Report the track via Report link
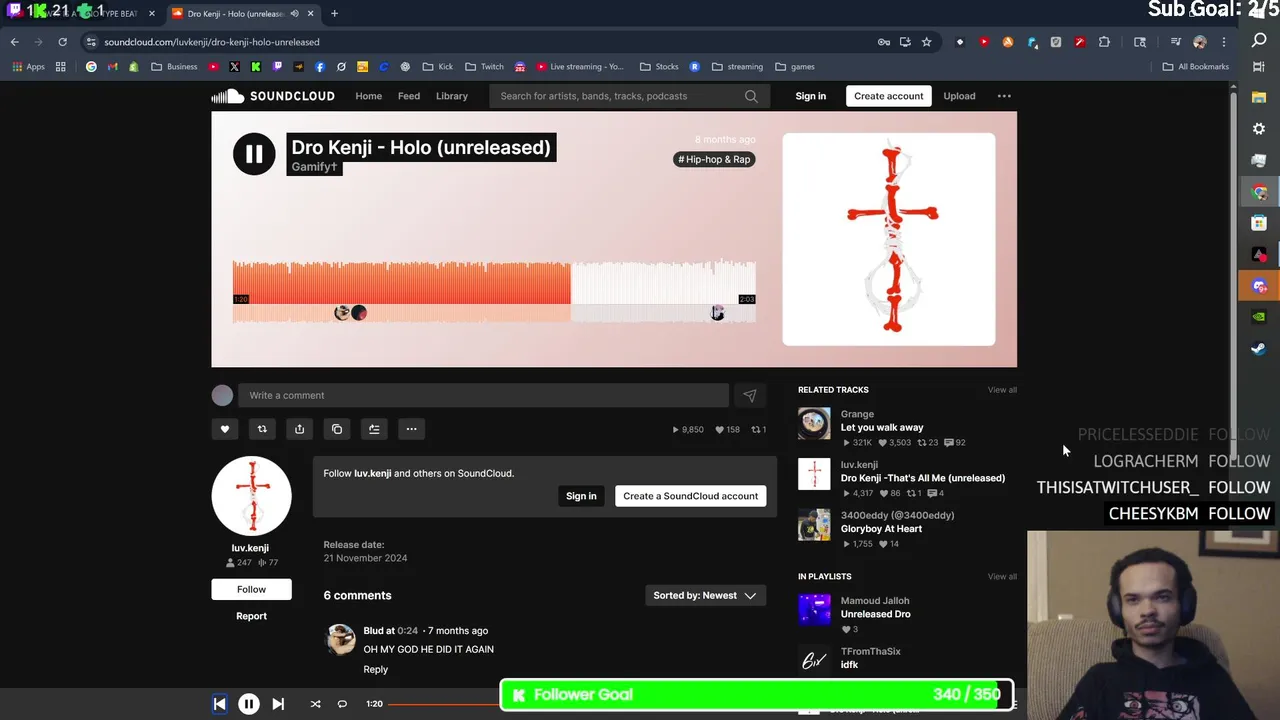 click(251, 616)
